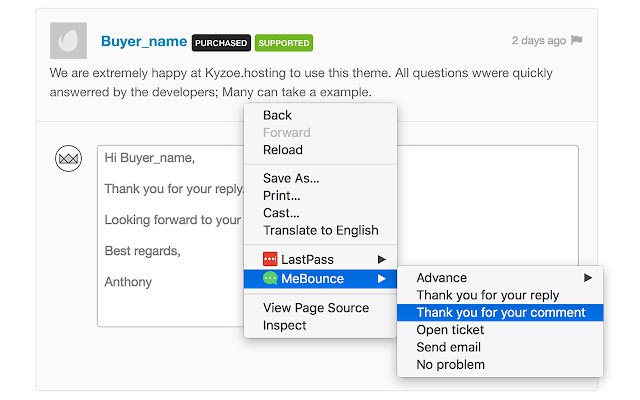Click the Buyer_name avatar image

click(x=68, y=40)
